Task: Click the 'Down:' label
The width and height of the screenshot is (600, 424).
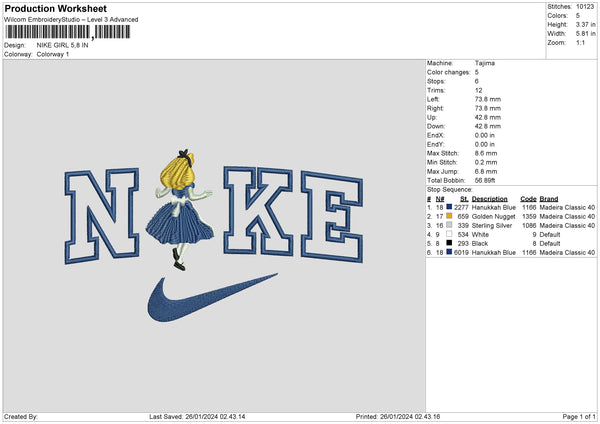Action: (436, 126)
